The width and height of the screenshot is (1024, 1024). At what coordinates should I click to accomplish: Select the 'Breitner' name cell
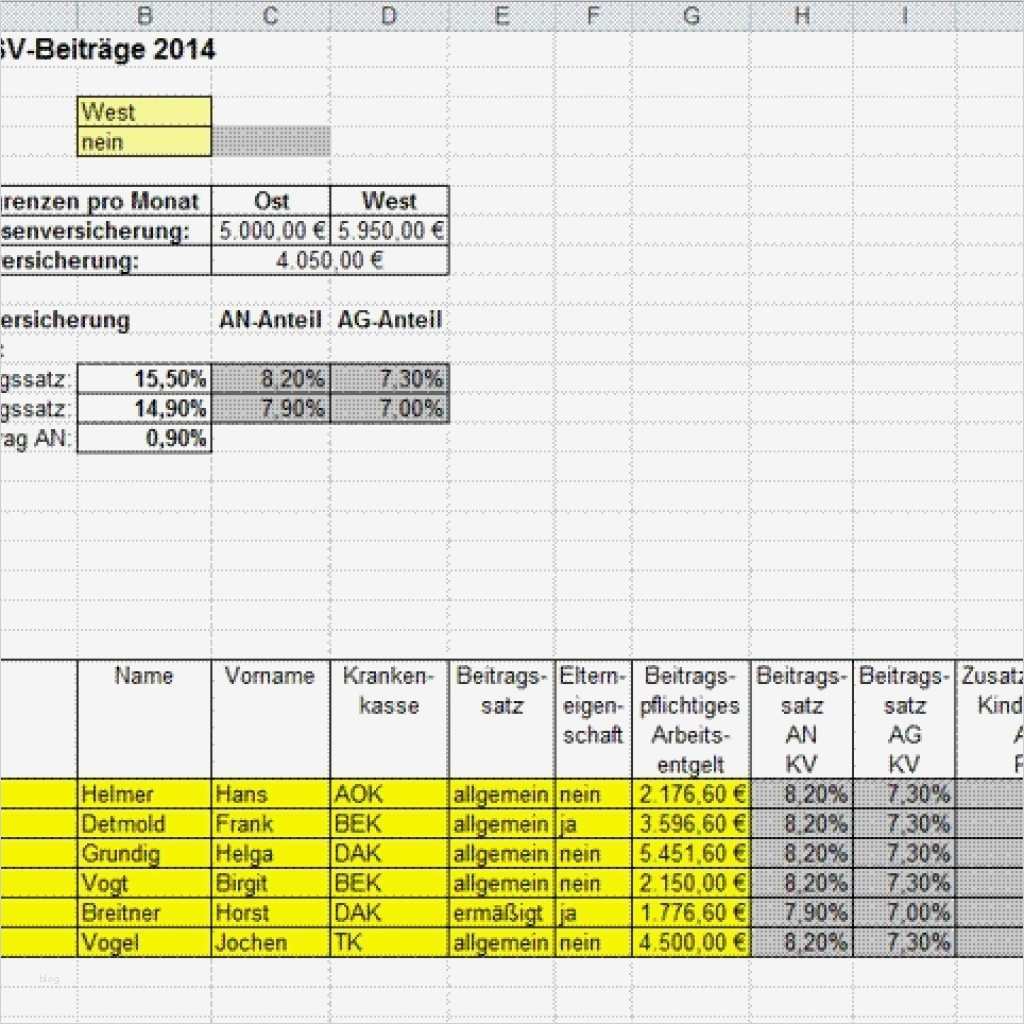(x=144, y=913)
